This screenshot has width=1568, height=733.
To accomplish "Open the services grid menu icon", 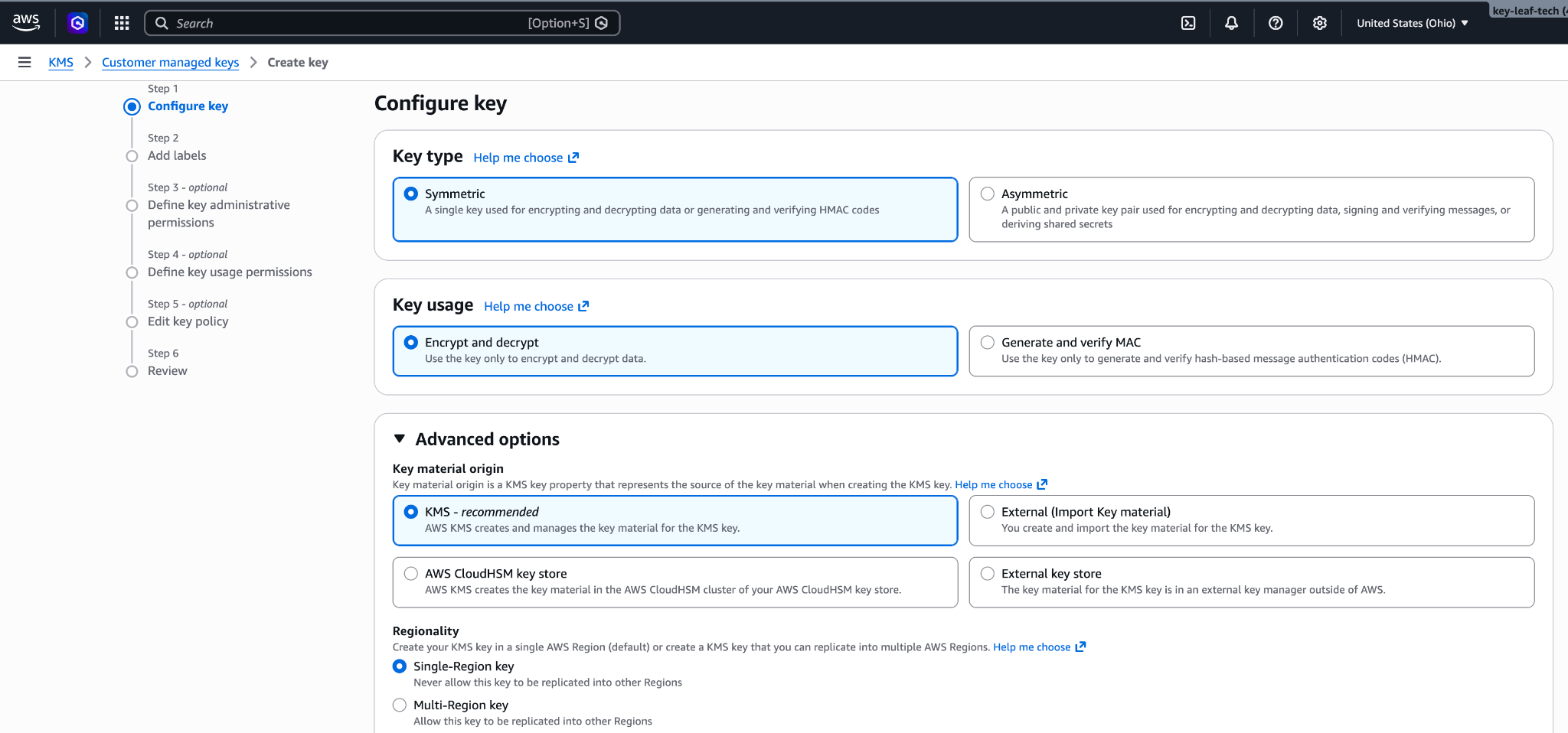I will point(122,23).
